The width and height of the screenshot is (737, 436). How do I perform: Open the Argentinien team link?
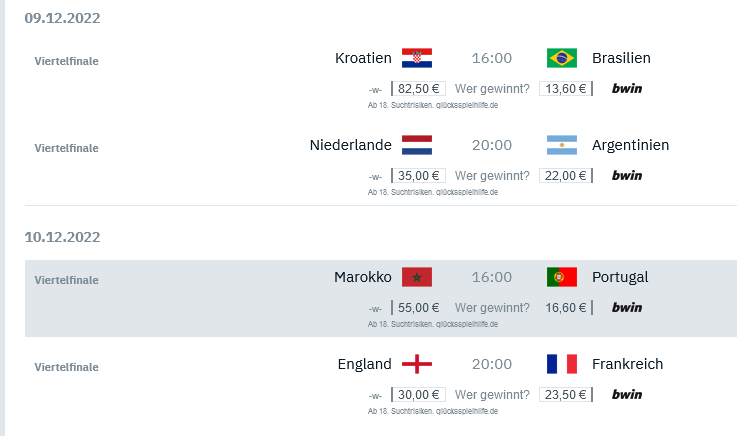click(630, 145)
